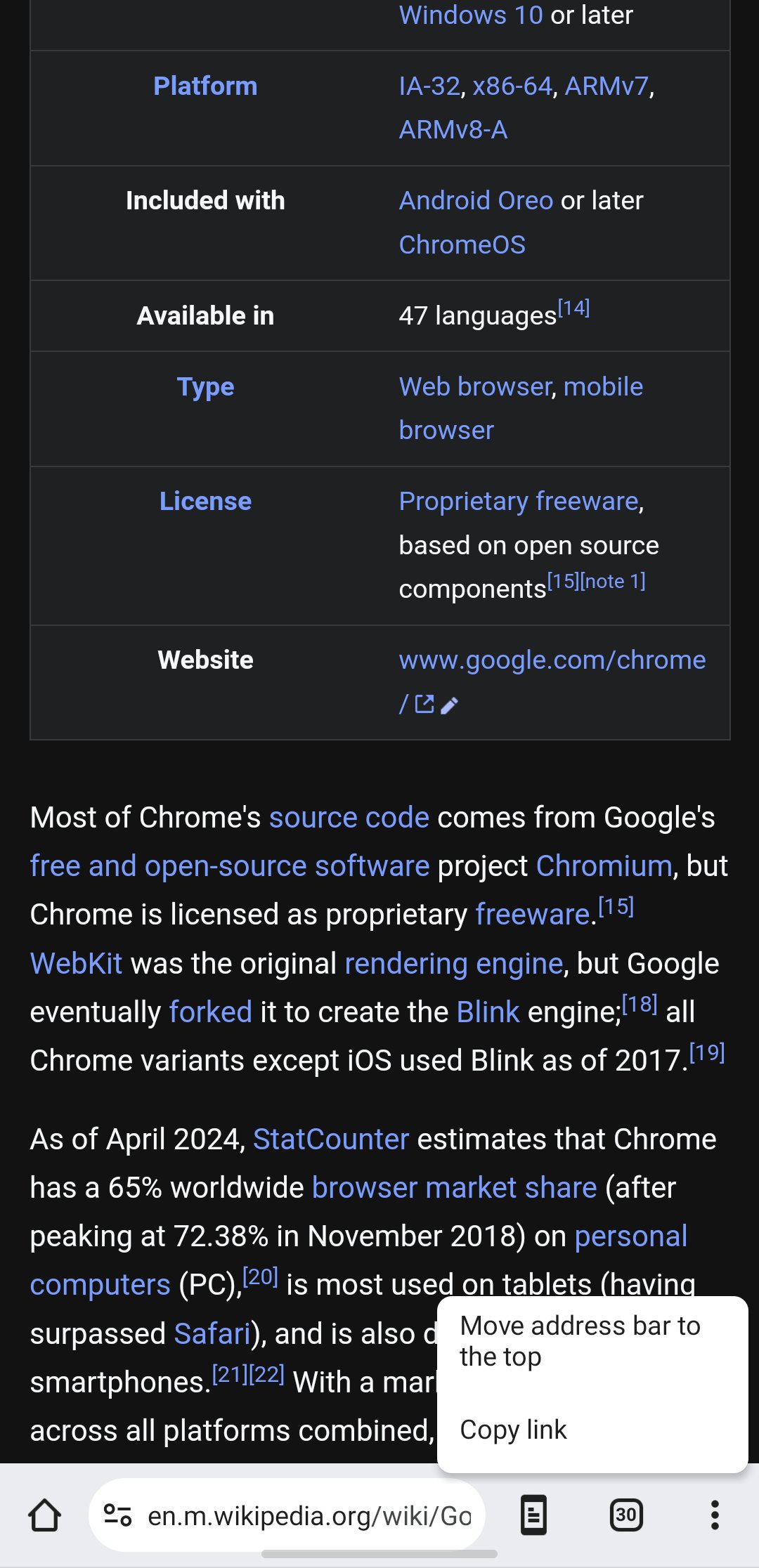Open [note 1] reference in License row
The height and width of the screenshot is (1568, 759).
[x=613, y=581]
